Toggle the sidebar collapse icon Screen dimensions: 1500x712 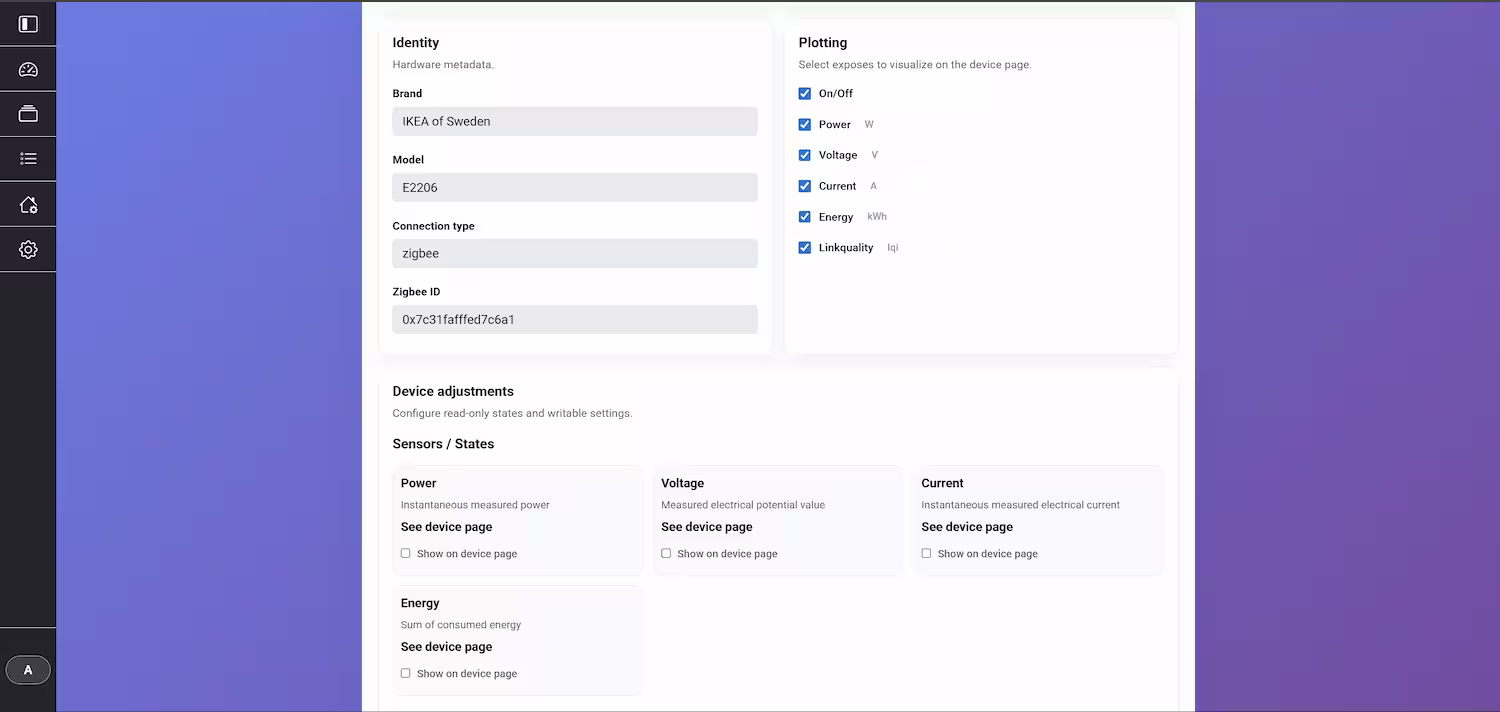tap(27, 22)
